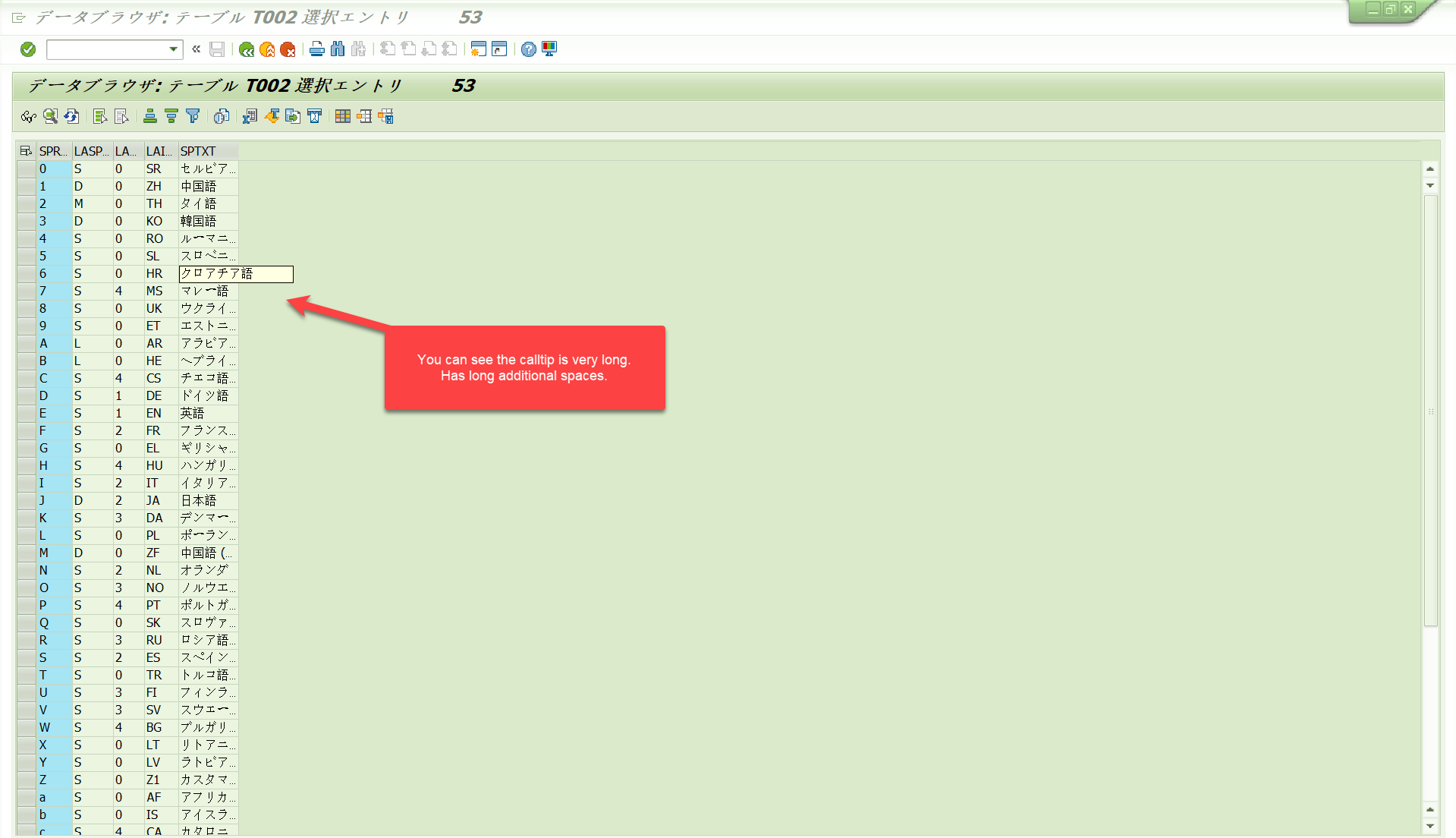
Task: Collapse the command field with double-chevron
Action: [197, 49]
